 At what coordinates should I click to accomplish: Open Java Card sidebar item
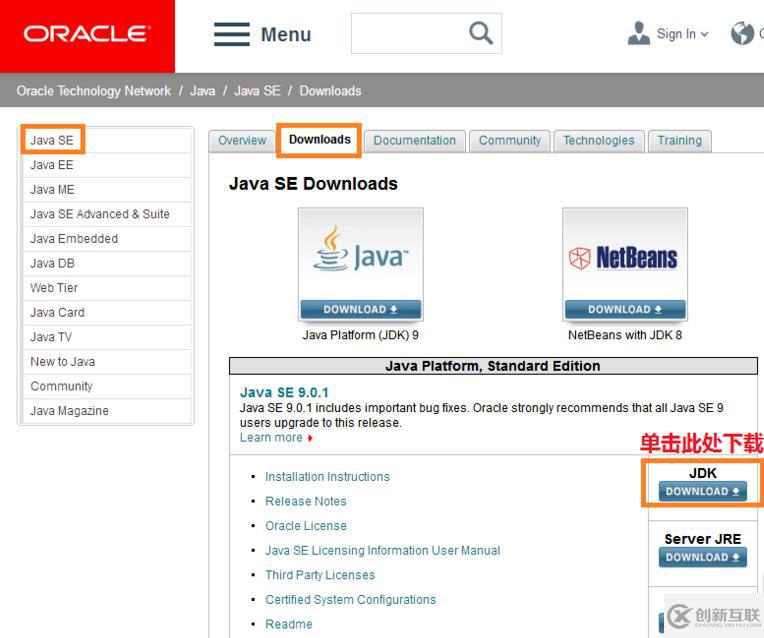coord(107,312)
